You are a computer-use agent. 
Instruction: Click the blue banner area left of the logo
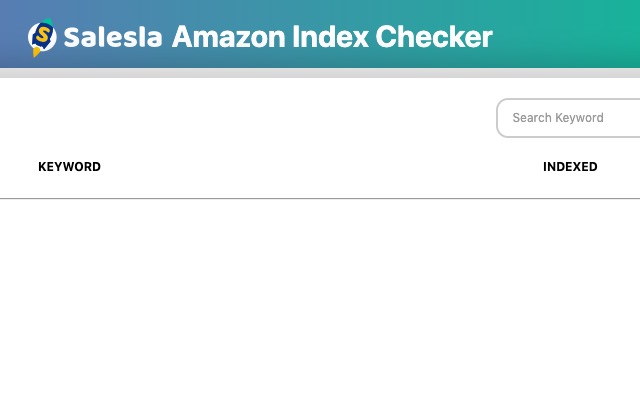[12, 35]
